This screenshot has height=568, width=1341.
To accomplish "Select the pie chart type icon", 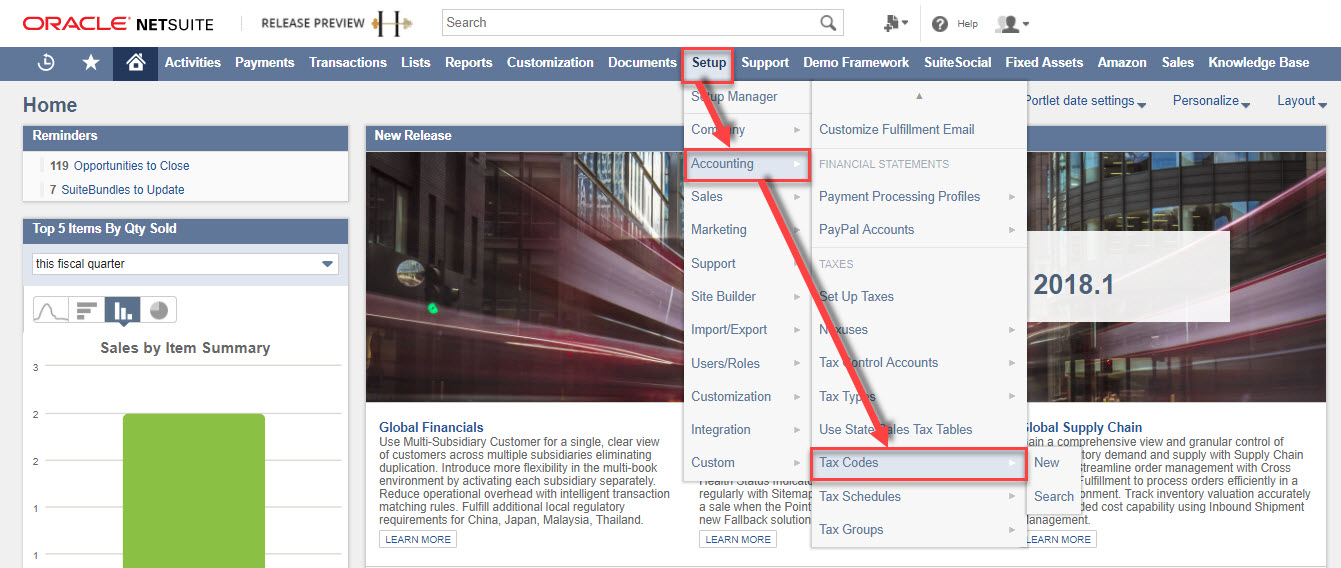I will tap(158, 310).
